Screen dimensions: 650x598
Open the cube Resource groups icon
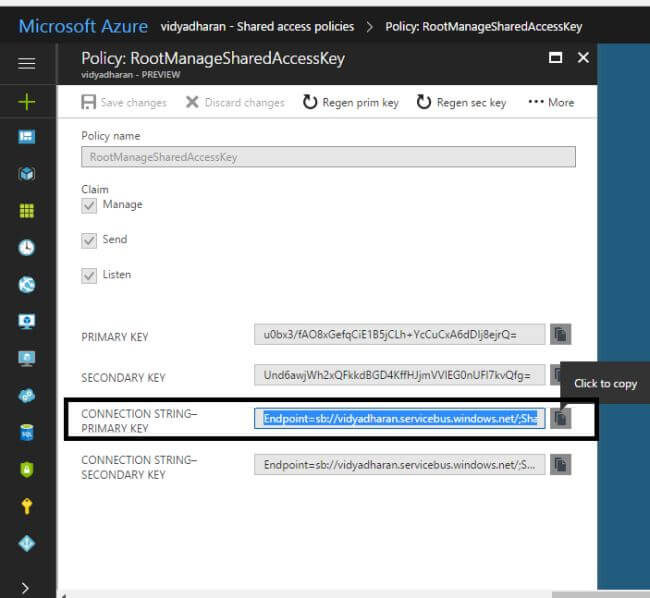tap(27, 174)
